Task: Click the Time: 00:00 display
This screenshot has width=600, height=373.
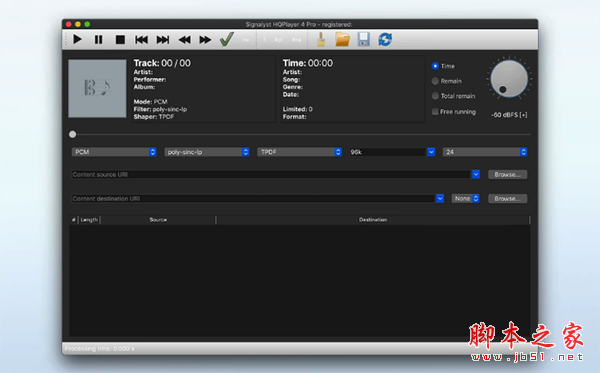Action: (308, 63)
